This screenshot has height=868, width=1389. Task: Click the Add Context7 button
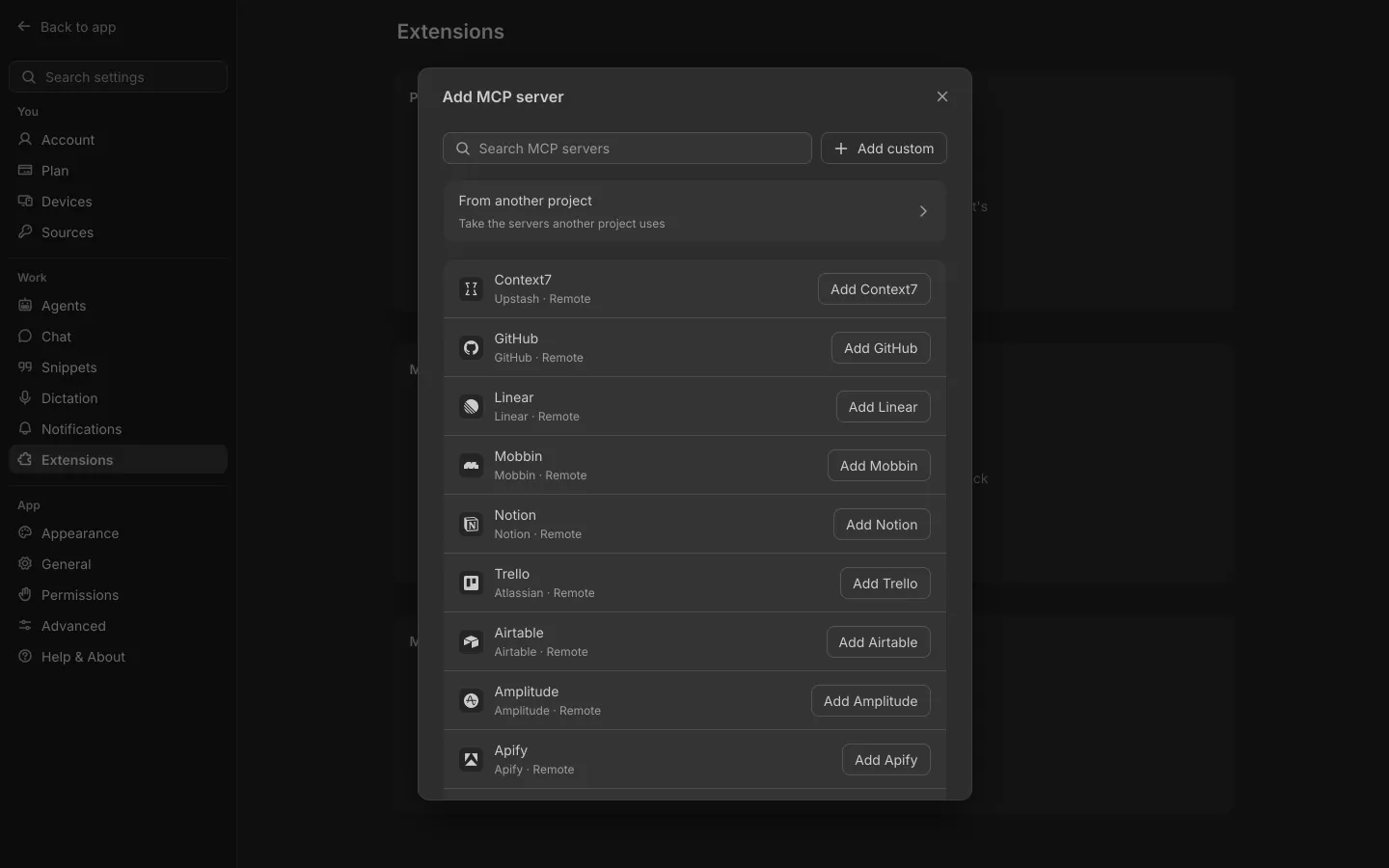point(874,289)
